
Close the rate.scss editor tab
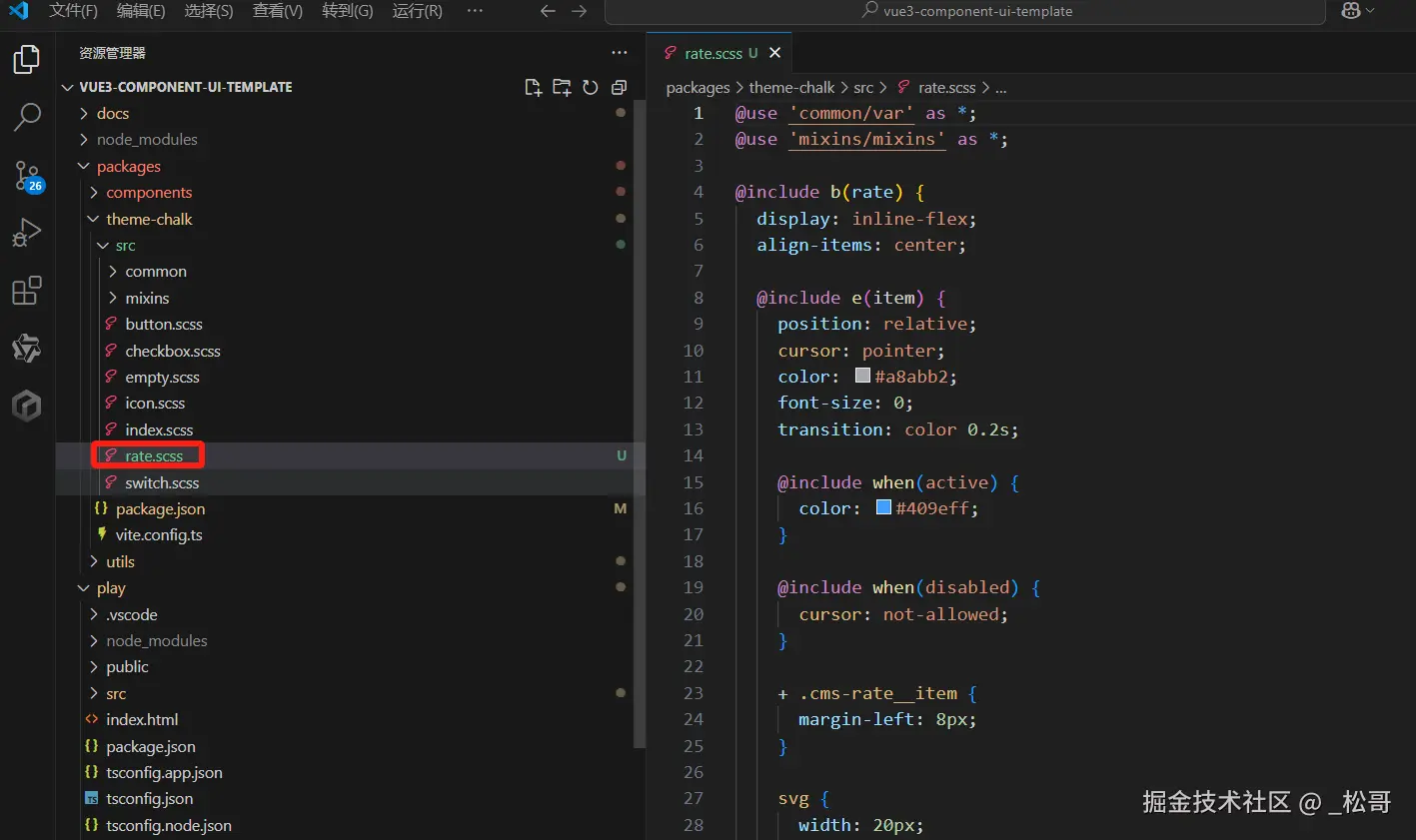click(x=775, y=53)
